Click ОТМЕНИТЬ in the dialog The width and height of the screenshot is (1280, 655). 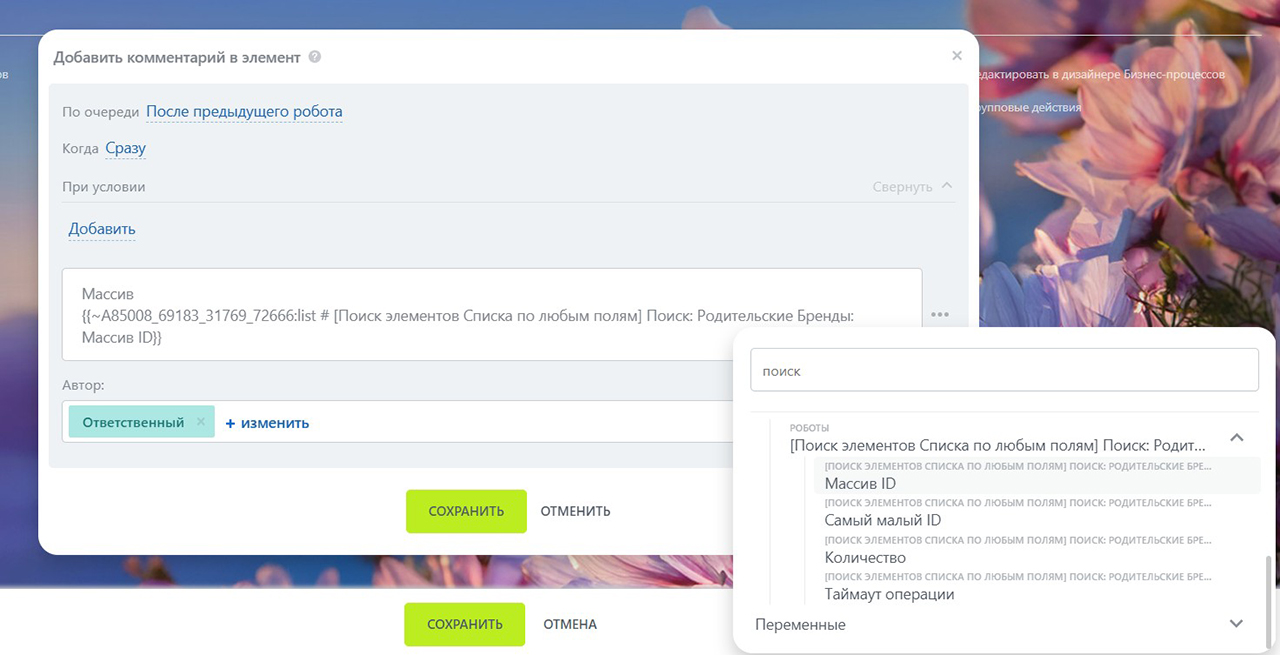pyautogui.click(x=575, y=511)
